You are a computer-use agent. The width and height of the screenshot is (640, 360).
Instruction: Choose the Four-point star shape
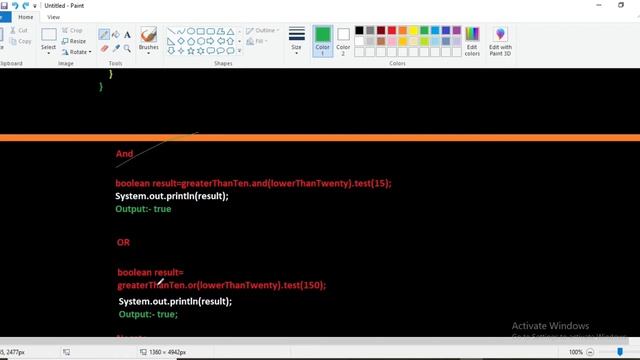click(x=181, y=51)
